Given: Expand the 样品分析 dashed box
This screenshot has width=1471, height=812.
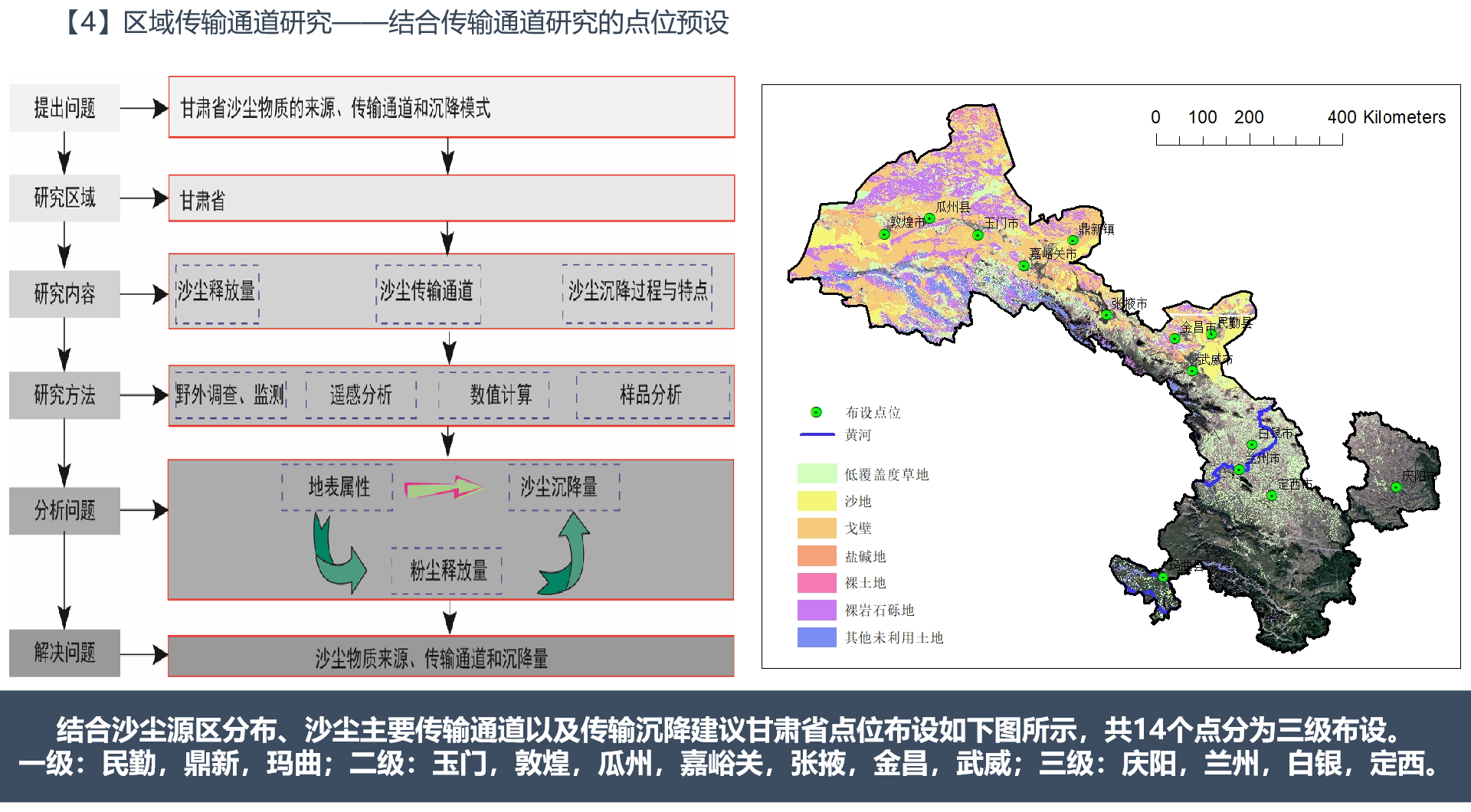Looking at the screenshot, I should coord(652,395).
